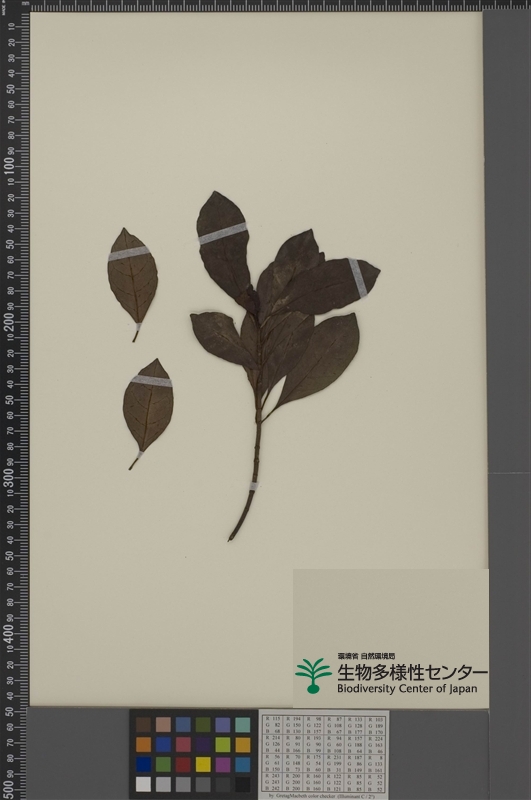Click the green tree logo icon

[313, 676]
